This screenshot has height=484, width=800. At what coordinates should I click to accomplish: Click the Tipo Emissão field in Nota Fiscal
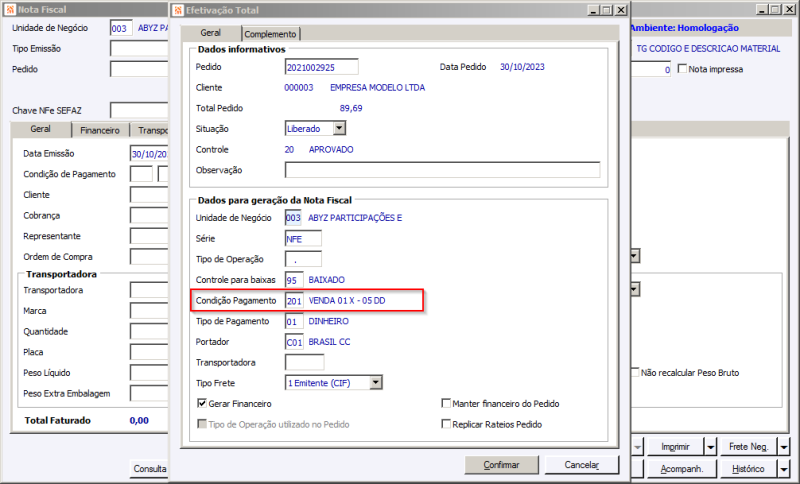click(139, 48)
